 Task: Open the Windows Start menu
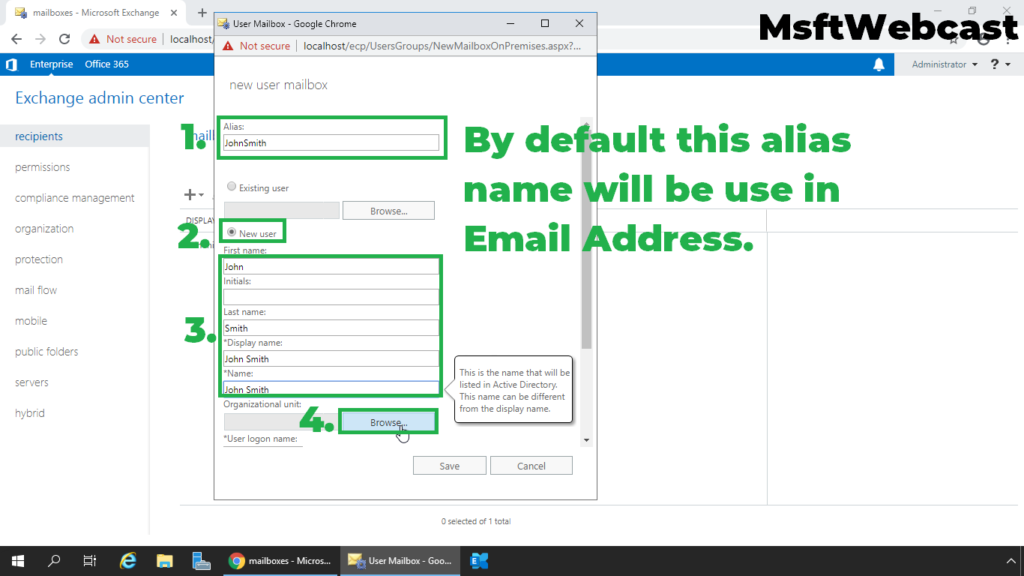(x=18, y=561)
